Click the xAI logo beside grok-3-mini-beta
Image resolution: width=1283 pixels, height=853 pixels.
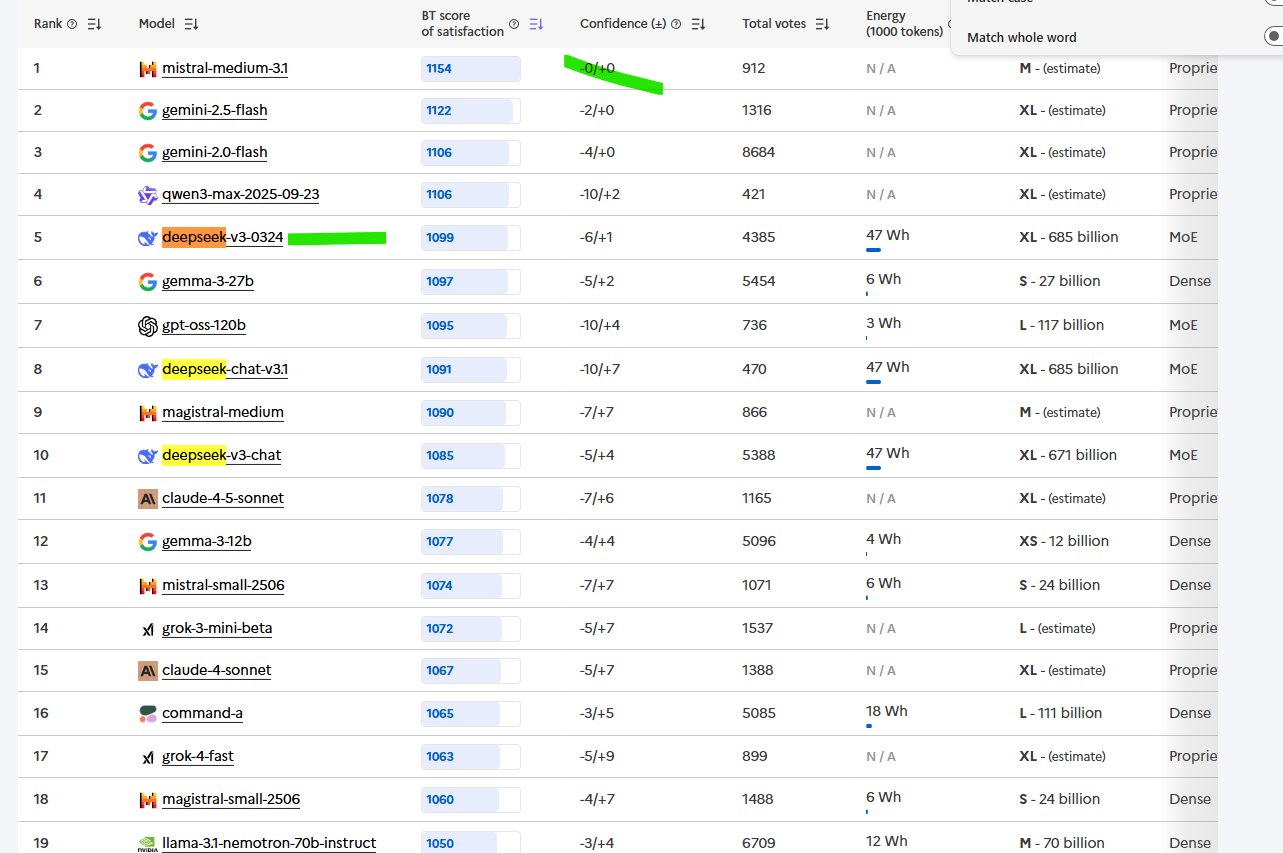[148, 629]
